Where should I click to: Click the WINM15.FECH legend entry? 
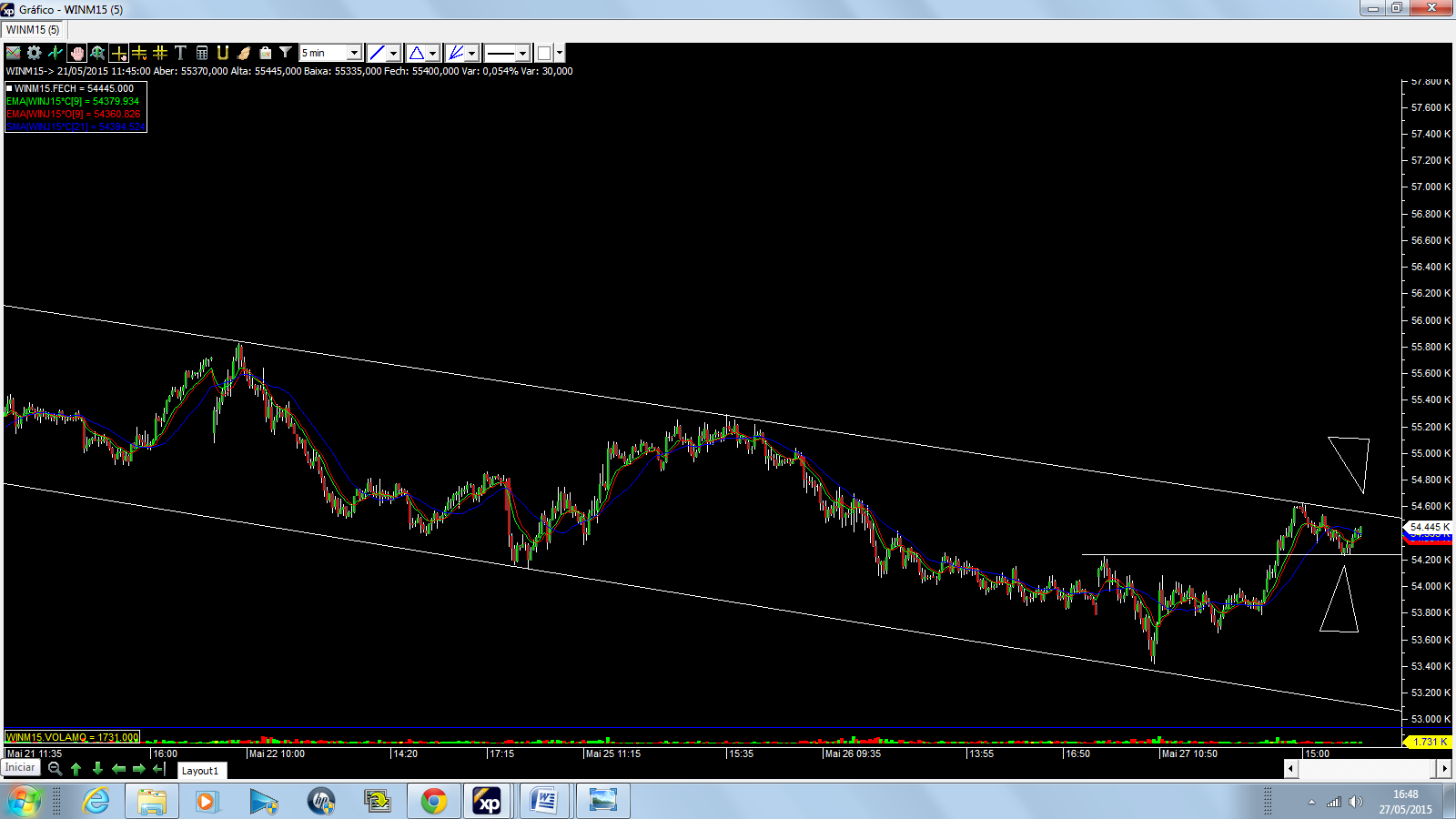coord(74,88)
